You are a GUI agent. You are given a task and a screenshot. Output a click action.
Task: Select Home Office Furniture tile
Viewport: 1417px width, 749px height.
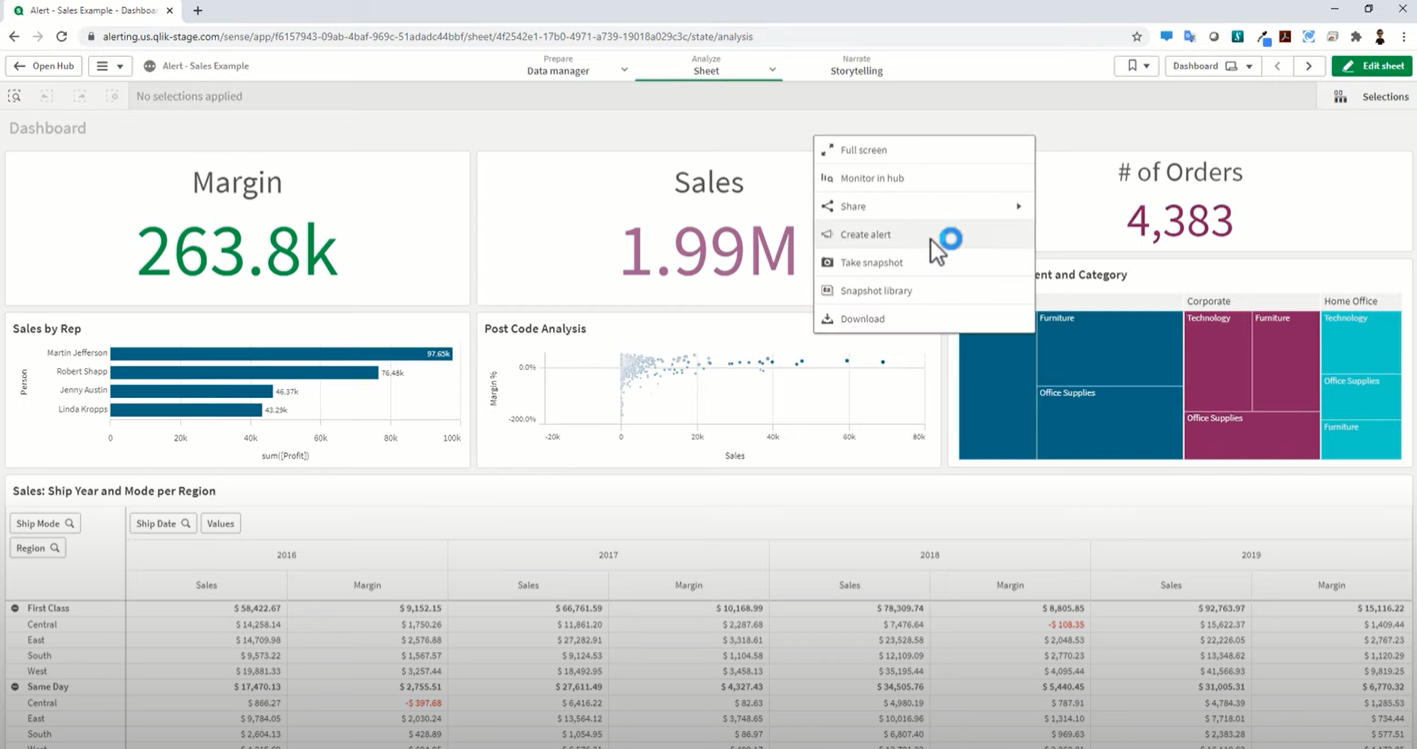coord(1361,439)
